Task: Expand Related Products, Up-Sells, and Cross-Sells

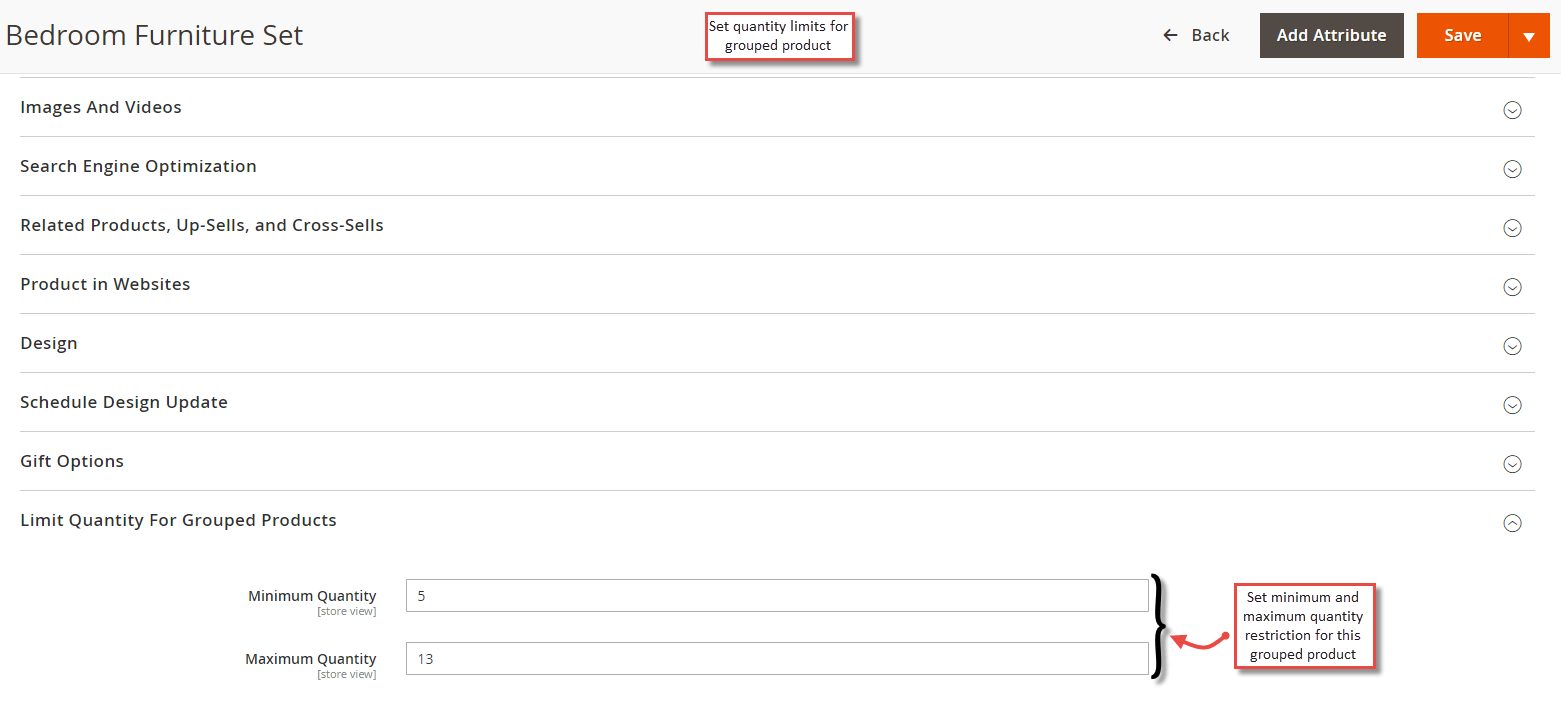Action: [1511, 228]
